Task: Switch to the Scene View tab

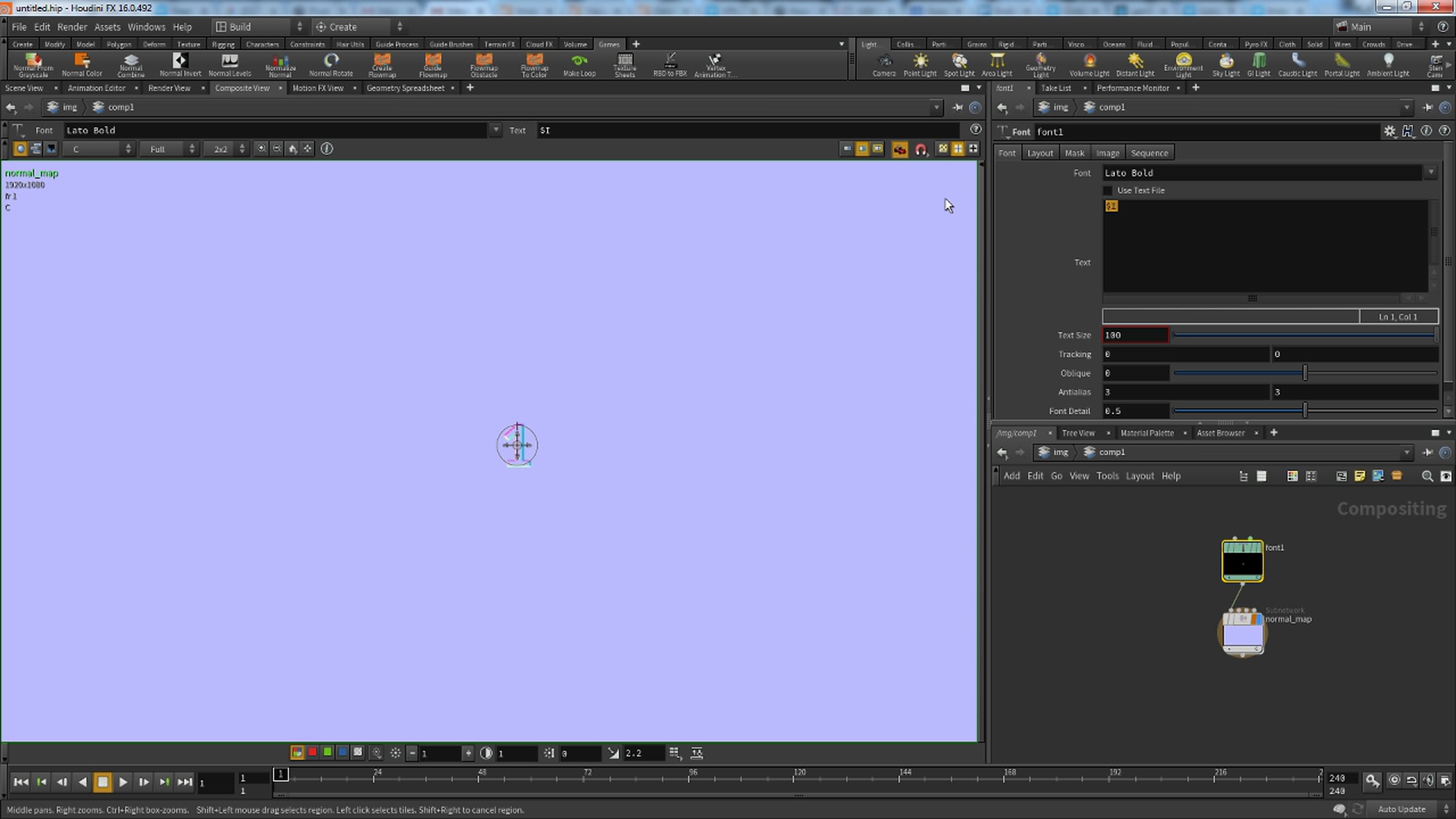Action: pos(24,88)
